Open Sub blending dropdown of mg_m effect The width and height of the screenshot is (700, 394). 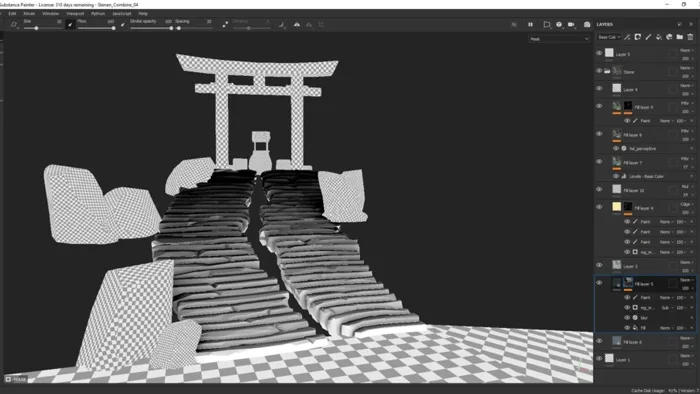667,308
